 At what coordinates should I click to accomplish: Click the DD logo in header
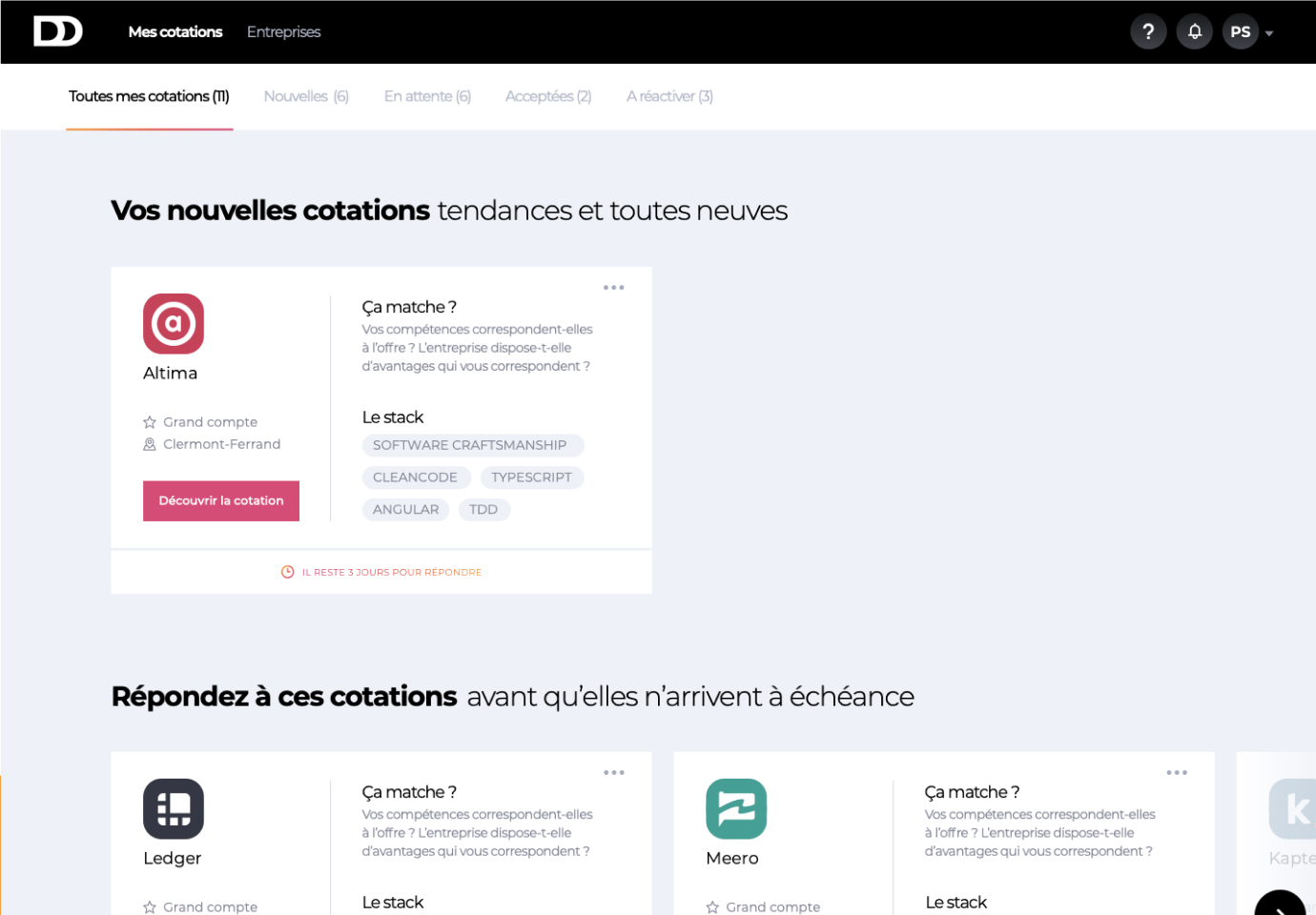(x=58, y=31)
